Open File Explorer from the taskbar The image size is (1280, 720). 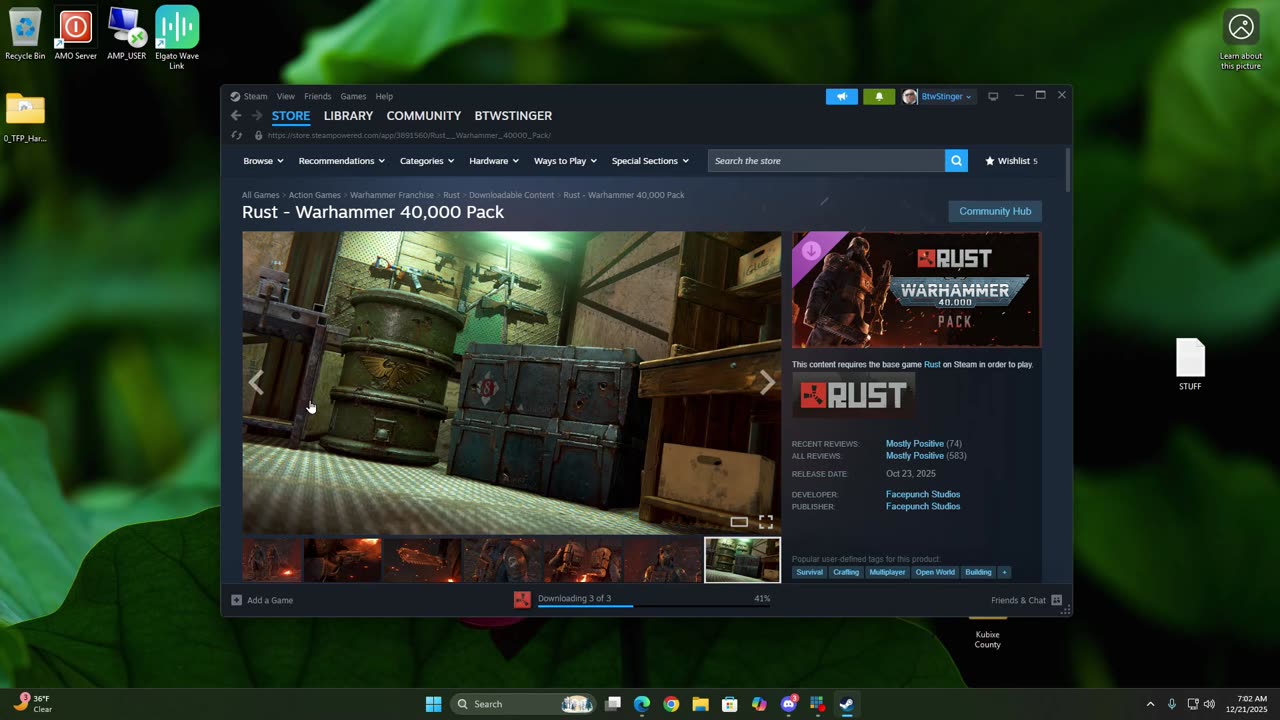[700, 704]
